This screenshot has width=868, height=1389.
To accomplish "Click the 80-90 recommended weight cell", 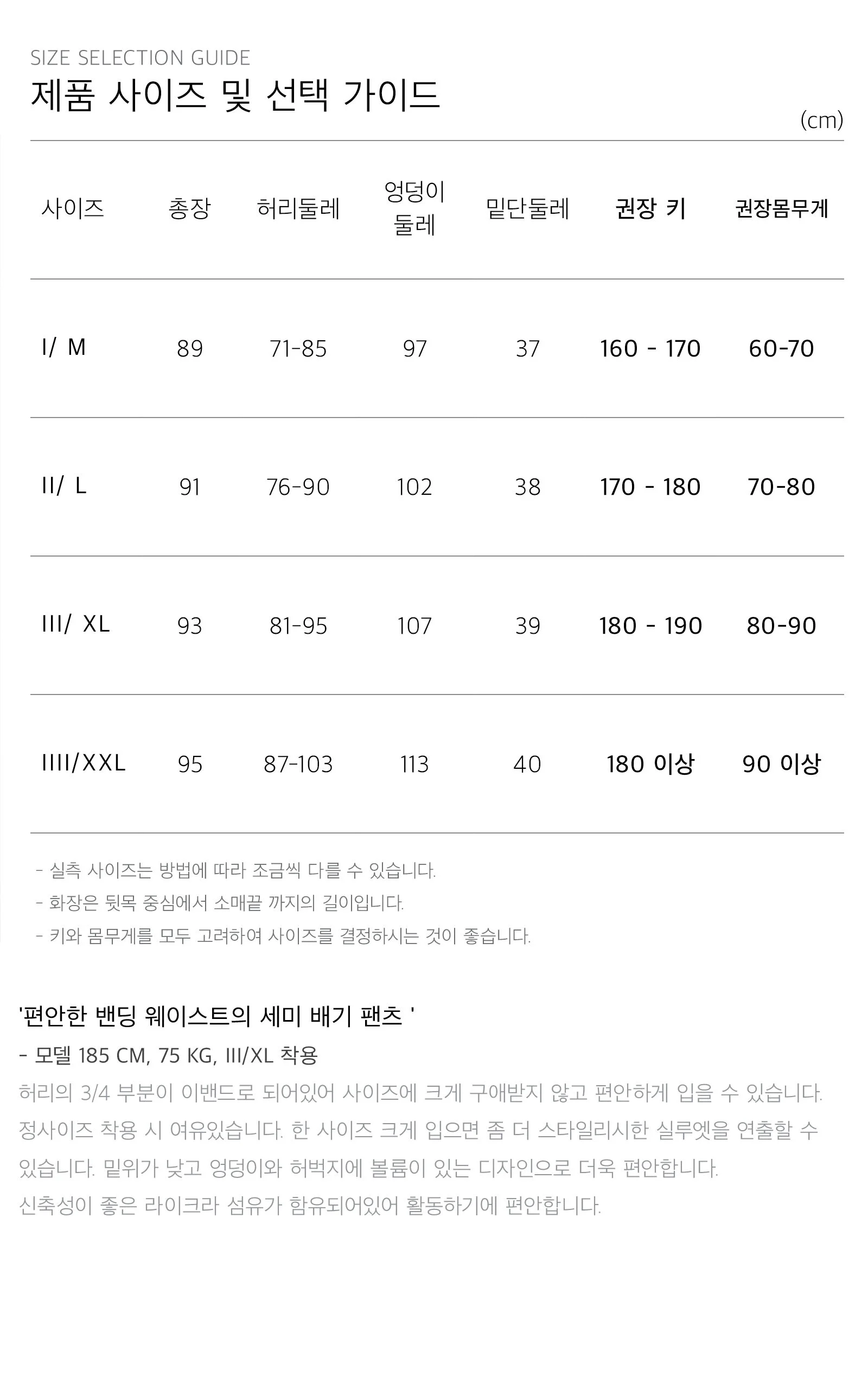I will [781, 626].
